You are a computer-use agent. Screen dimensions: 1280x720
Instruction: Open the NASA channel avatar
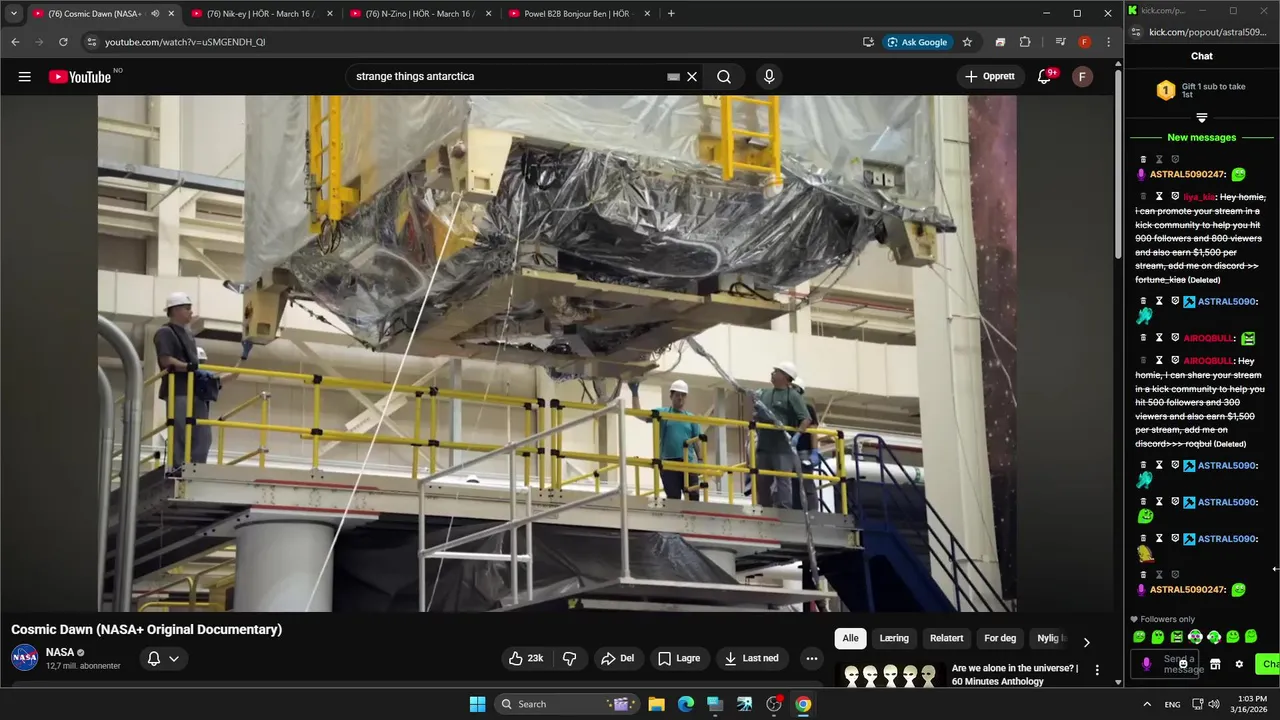pos(25,658)
